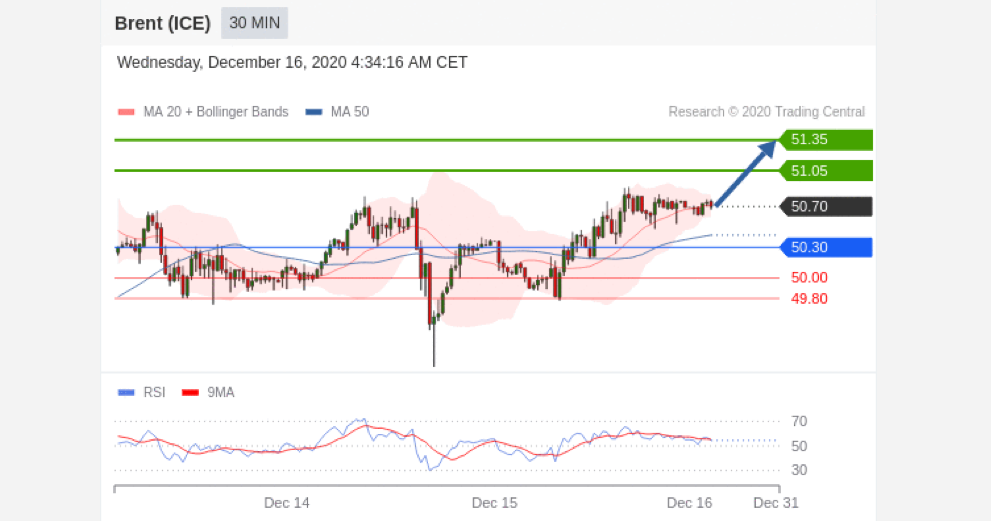Click the 50.70 current price tag
Viewport: 991px width, 521px height.
tap(825, 207)
